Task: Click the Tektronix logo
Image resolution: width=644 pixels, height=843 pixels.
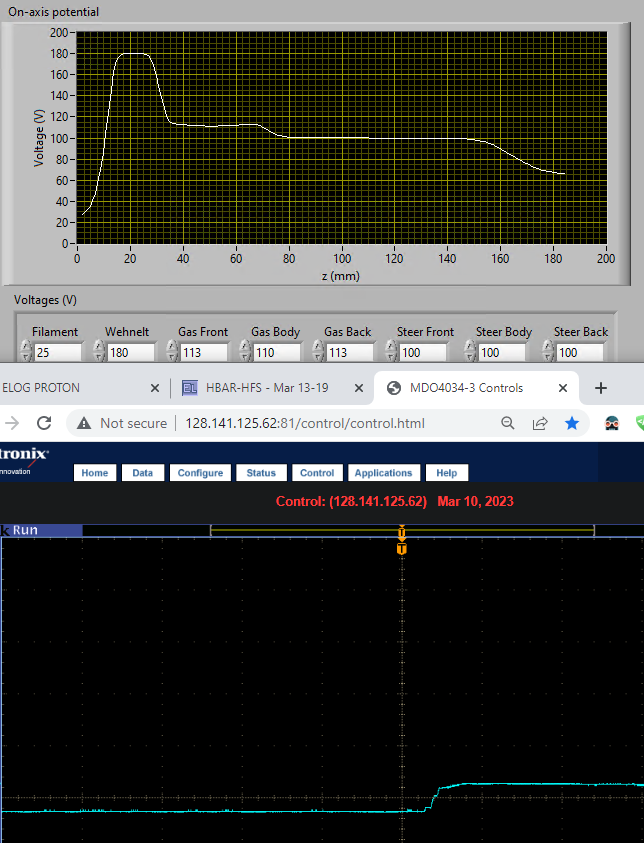Action: pyautogui.click(x=24, y=460)
